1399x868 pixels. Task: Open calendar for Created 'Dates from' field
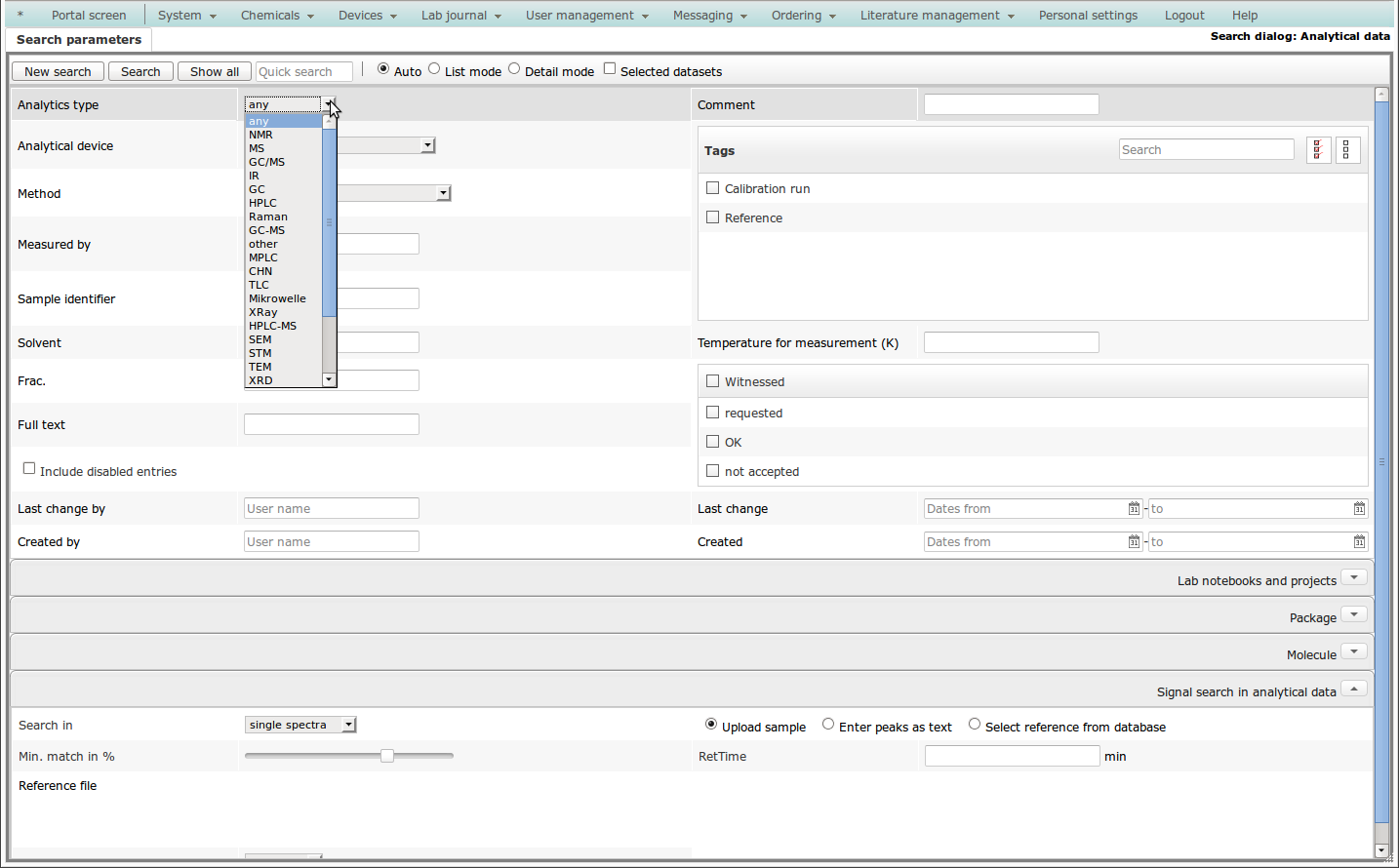coord(1134,542)
